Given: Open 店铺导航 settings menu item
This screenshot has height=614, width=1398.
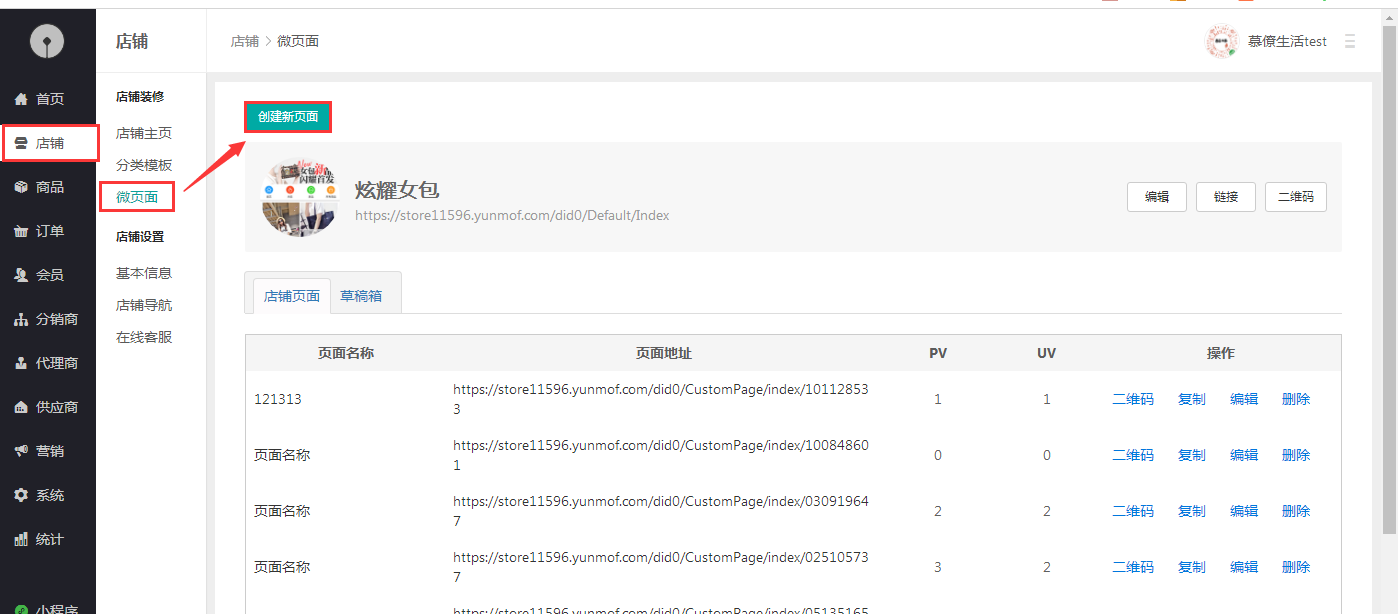Looking at the screenshot, I should pyautogui.click(x=144, y=305).
